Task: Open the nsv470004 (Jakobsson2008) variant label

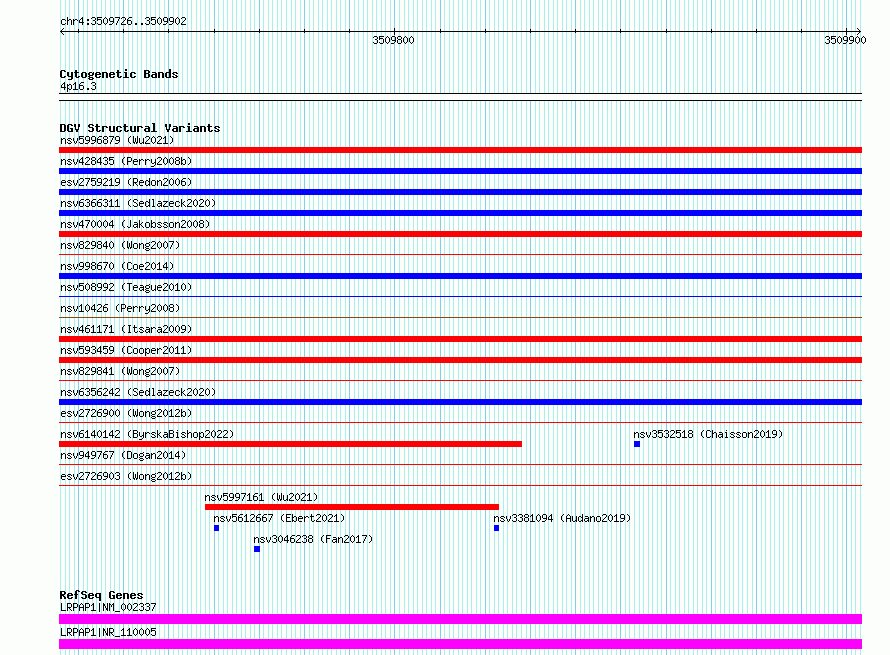Action: tap(135, 224)
